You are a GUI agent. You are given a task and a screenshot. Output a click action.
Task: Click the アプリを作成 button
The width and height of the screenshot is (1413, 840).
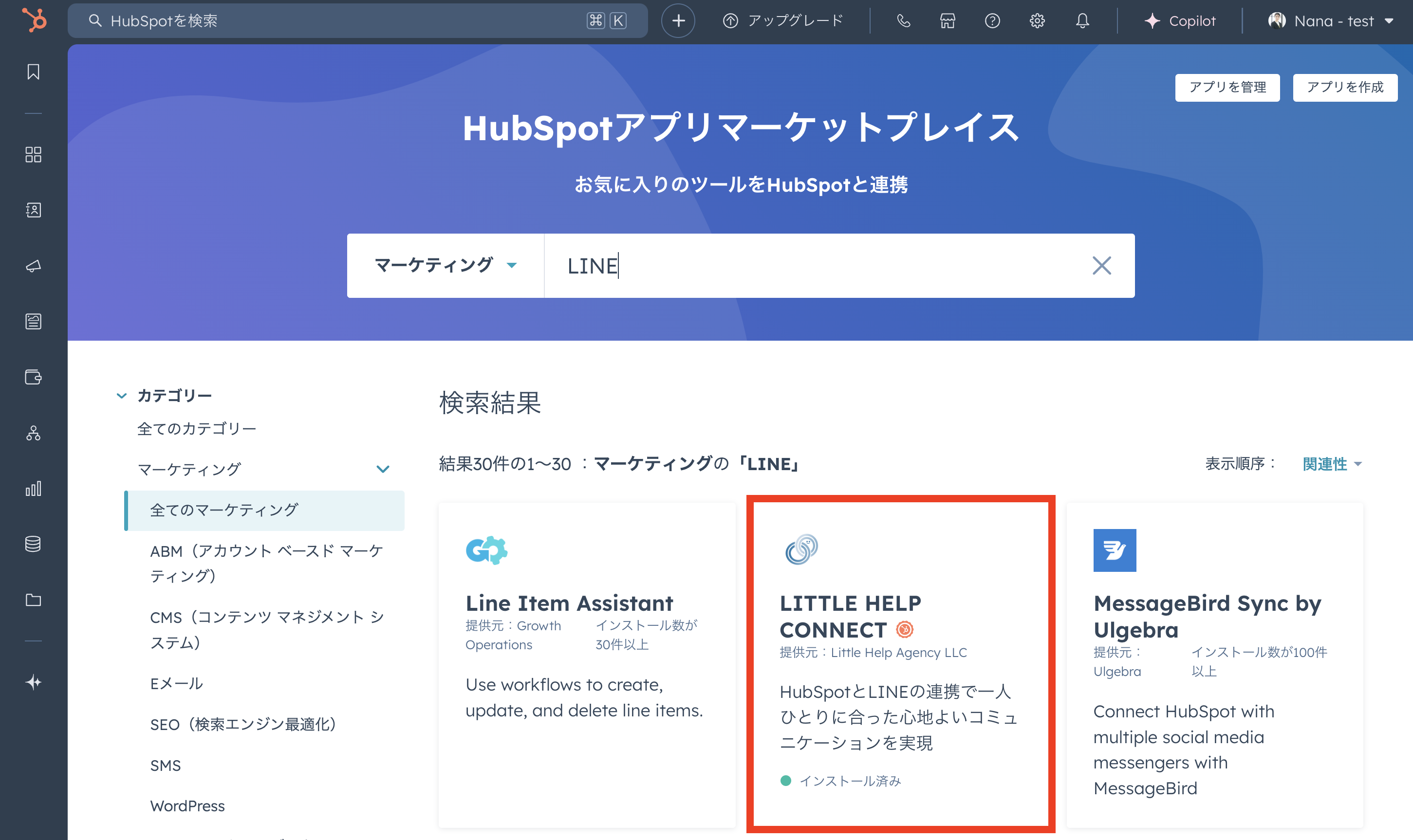(x=1344, y=87)
